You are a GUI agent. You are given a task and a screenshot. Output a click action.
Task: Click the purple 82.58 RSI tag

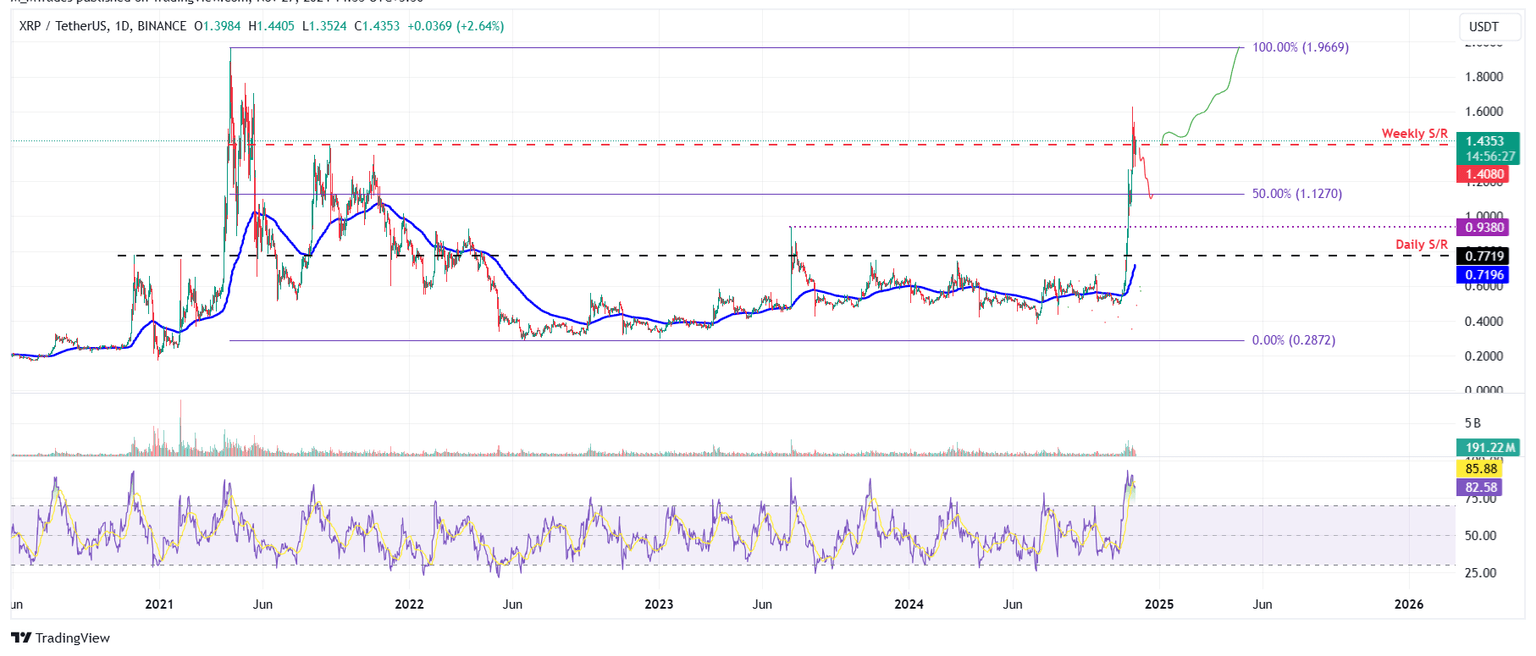[1479, 486]
